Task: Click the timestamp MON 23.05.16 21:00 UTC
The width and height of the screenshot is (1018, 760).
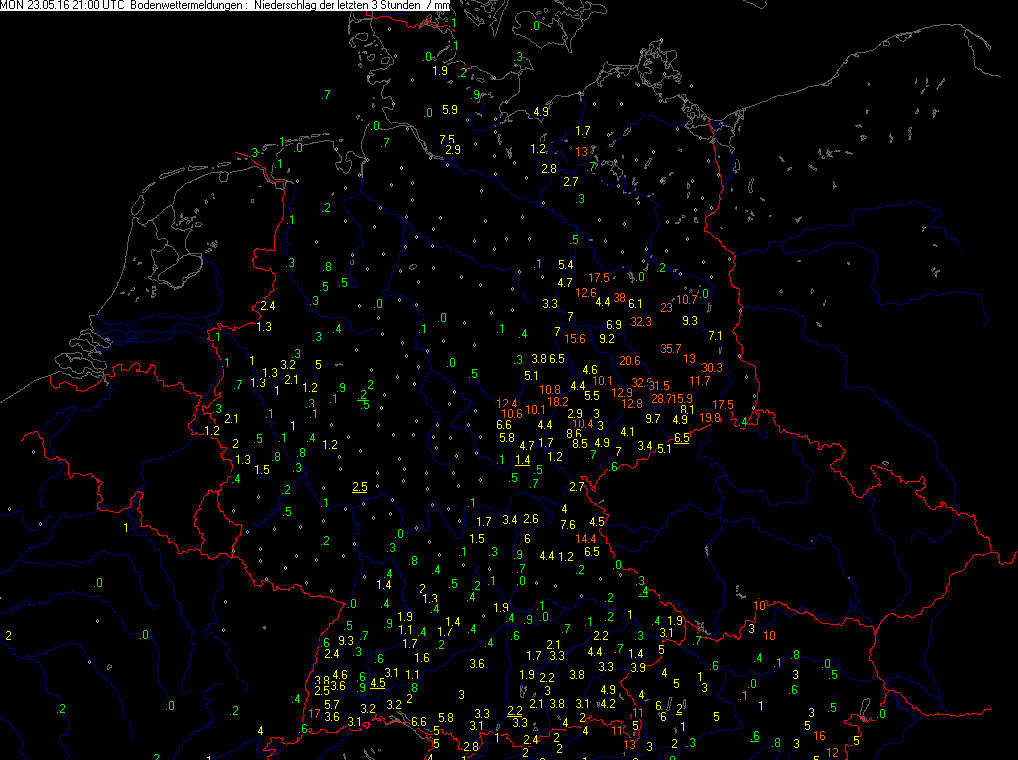Action: click(62, 6)
